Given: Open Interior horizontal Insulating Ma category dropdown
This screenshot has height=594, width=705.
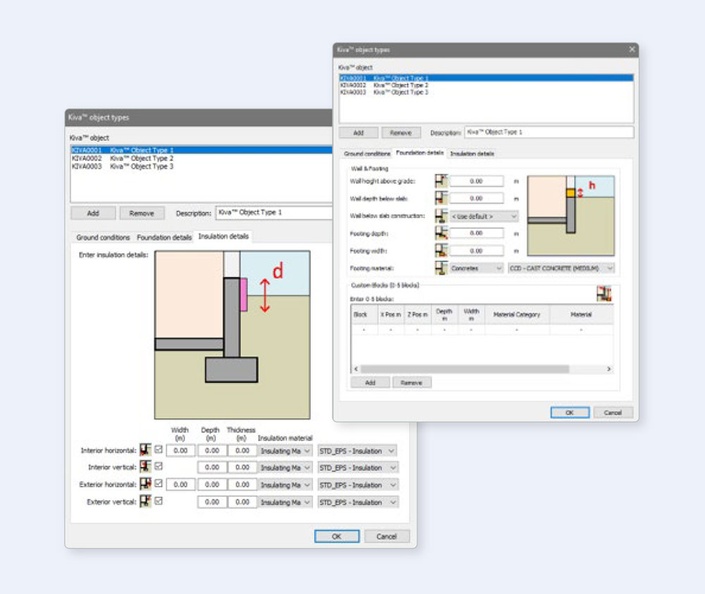Looking at the screenshot, I should [285, 451].
